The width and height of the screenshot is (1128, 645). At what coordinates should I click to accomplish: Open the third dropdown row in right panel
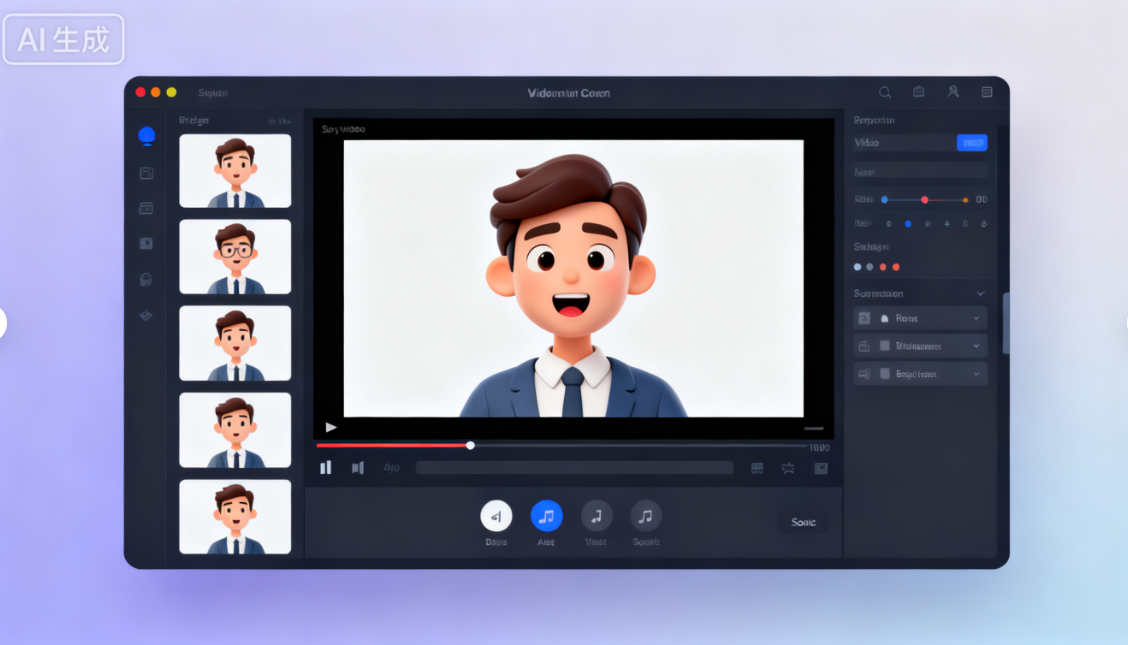tap(976, 374)
